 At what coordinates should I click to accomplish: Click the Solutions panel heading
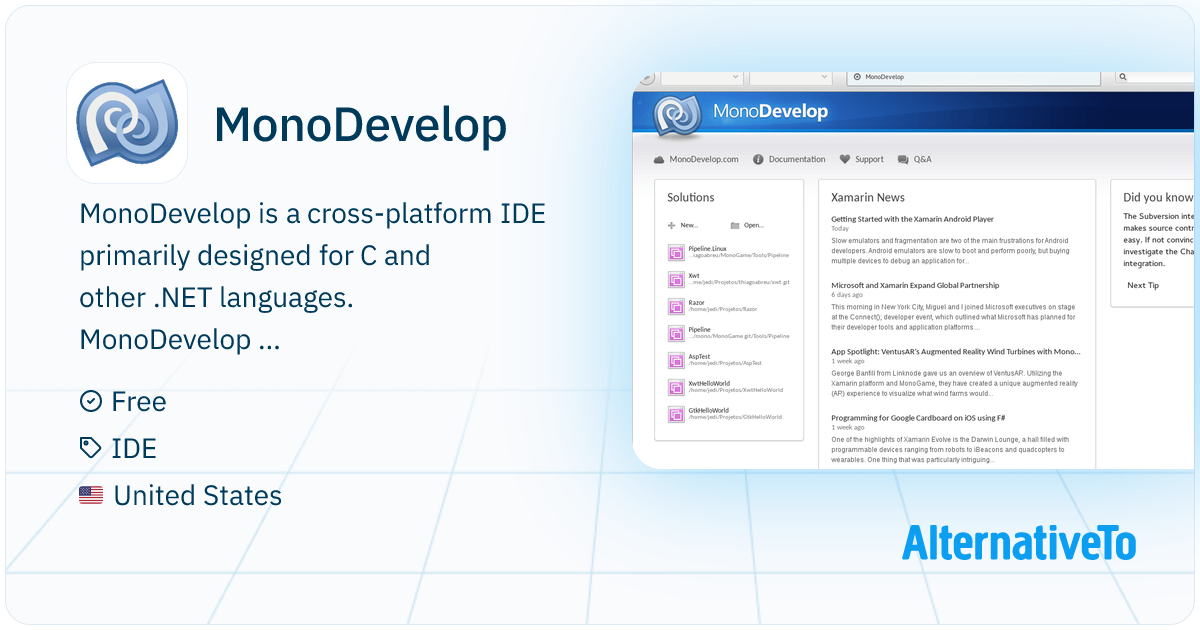point(691,198)
